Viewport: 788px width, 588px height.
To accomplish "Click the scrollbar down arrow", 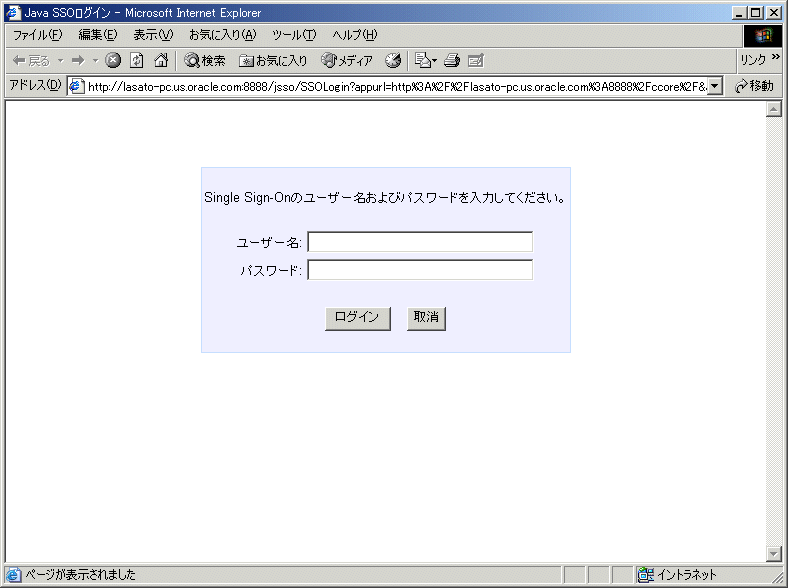I will pyautogui.click(x=773, y=554).
